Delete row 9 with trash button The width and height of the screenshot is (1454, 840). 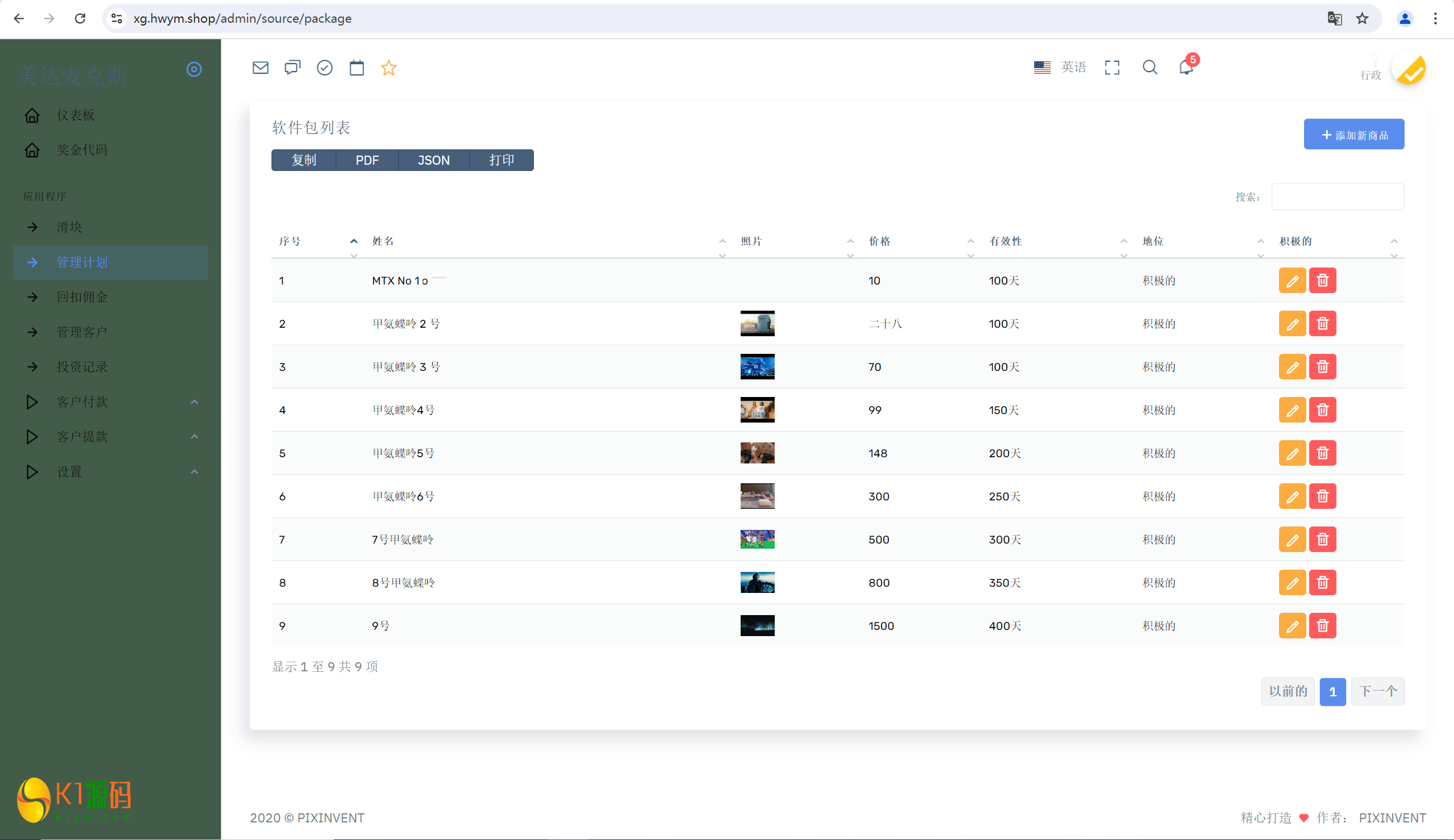coord(1322,626)
